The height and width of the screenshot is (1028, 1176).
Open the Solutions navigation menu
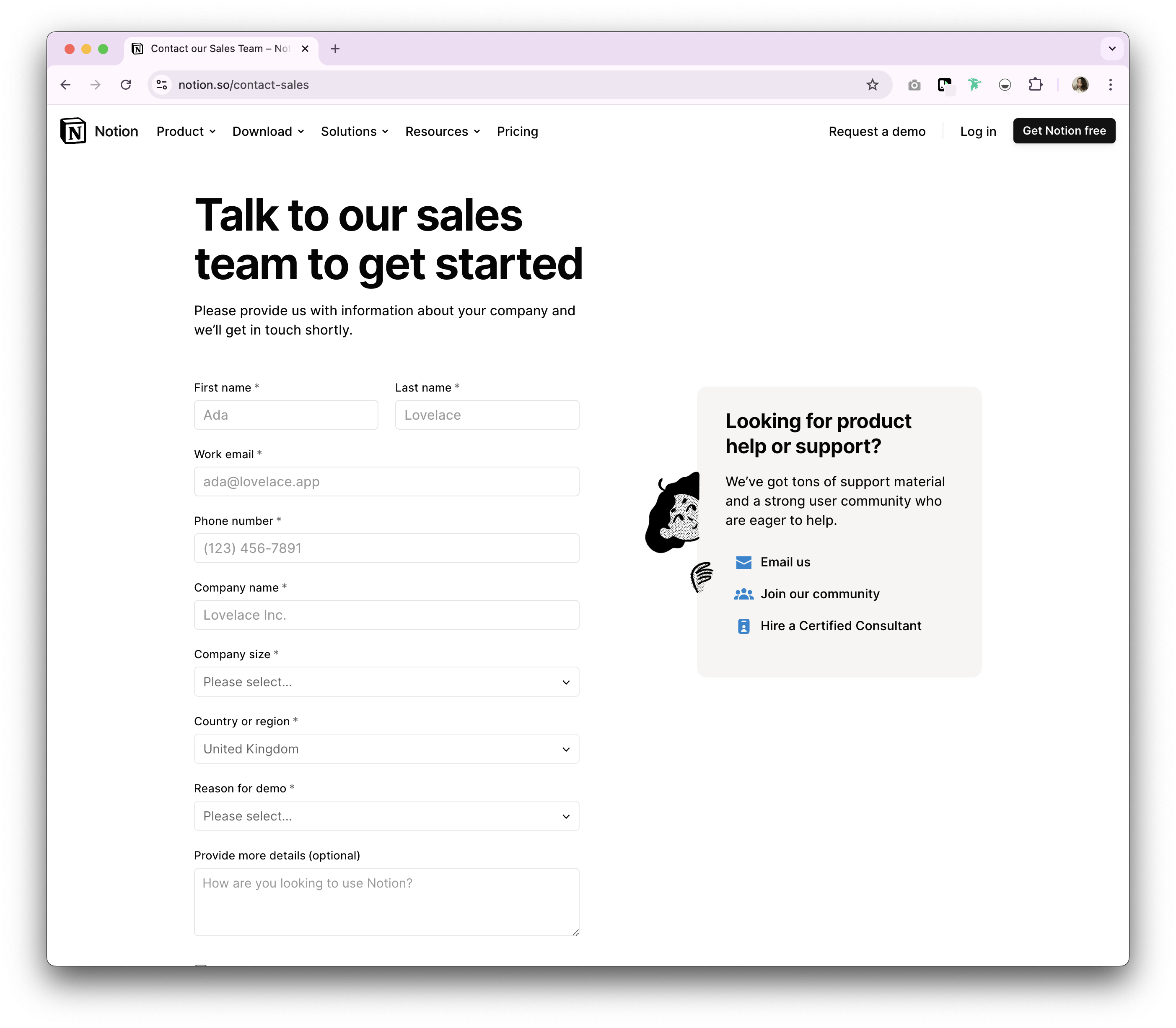[354, 131]
